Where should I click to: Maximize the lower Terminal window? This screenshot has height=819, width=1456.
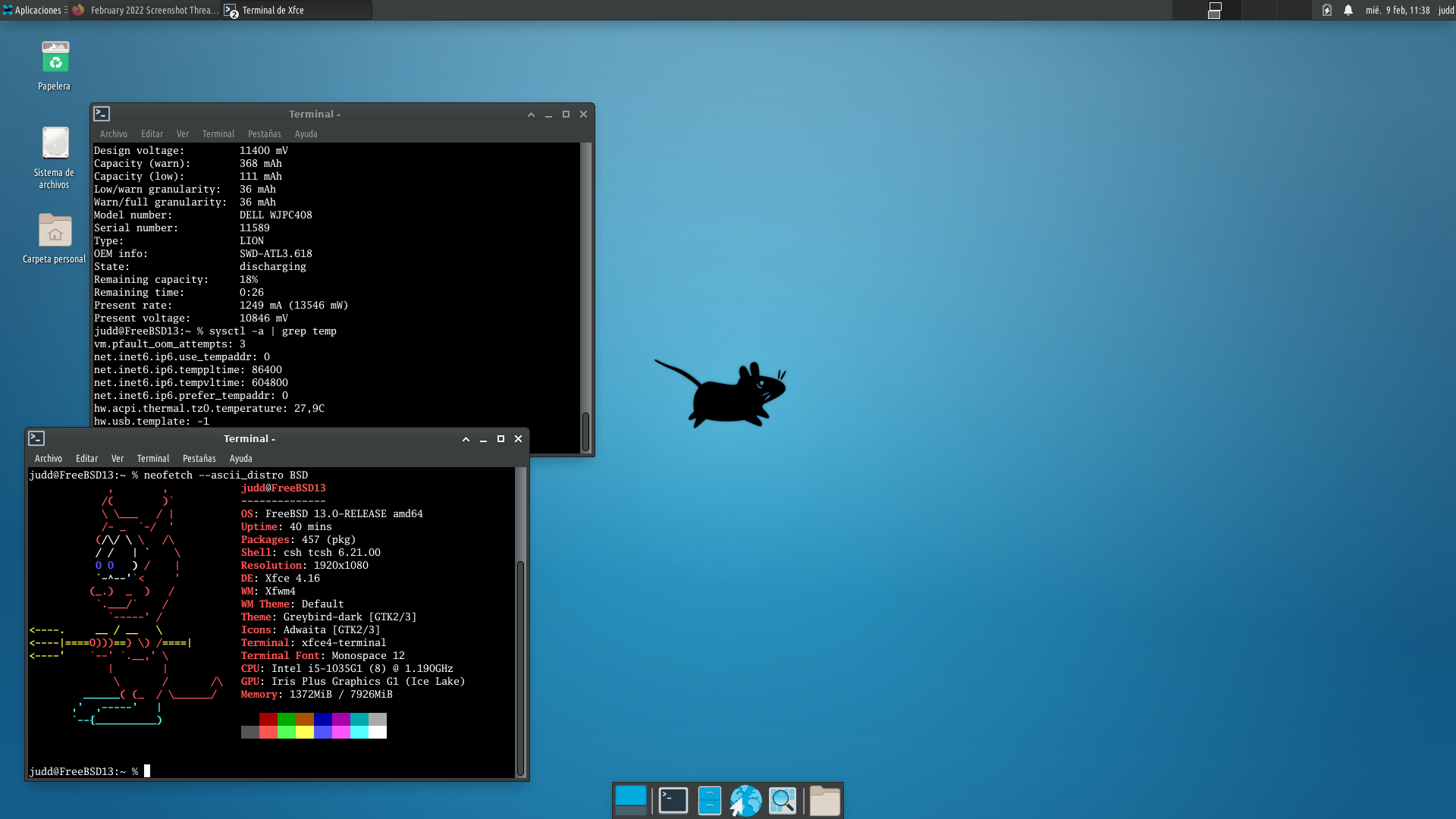pyautogui.click(x=500, y=439)
